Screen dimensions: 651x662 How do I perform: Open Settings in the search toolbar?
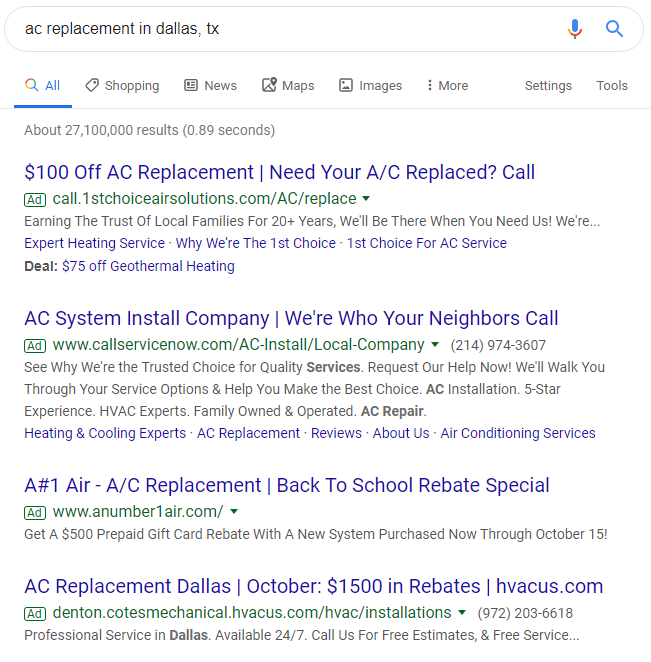coord(548,86)
